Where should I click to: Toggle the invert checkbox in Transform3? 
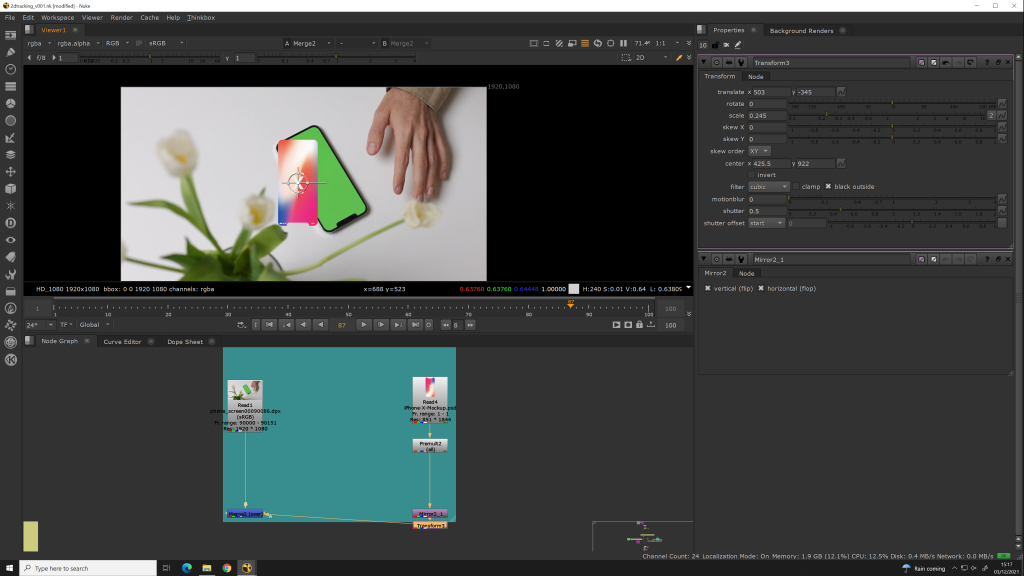tap(752, 175)
